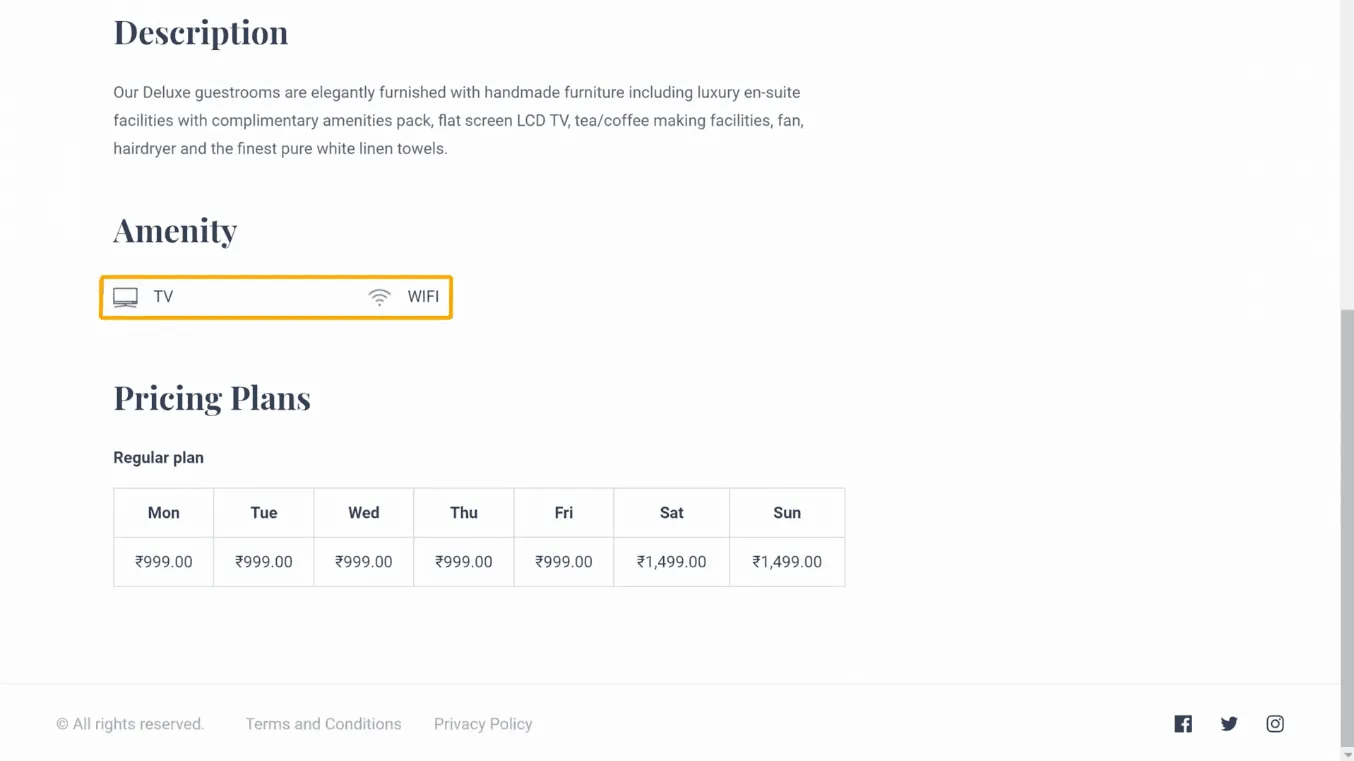This screenshot has height=761, width=1354.
Task: Click the Regular plan label
Action: click(x=158, y=458)
